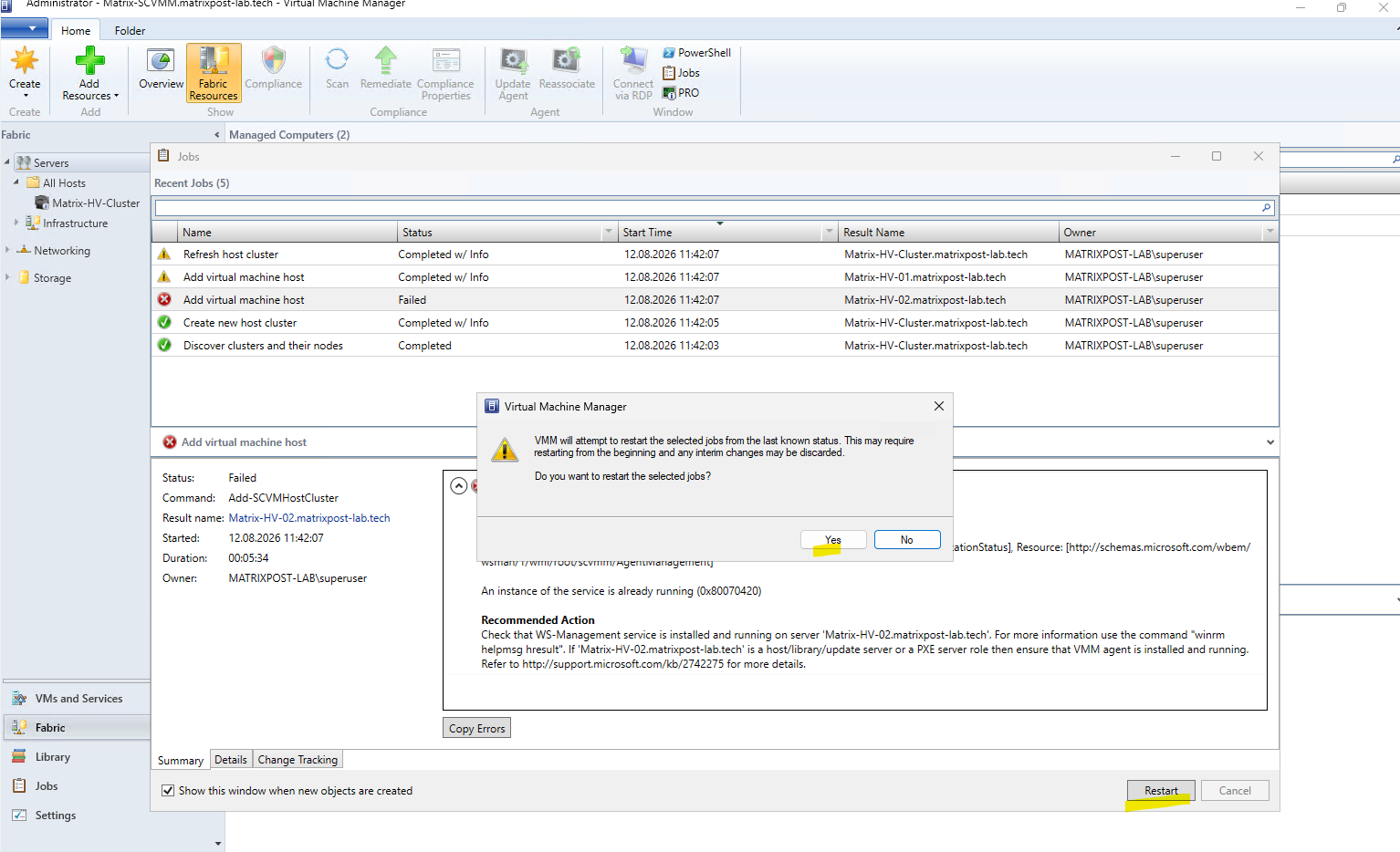This screenshot has height=852, width=1400.
Task: Collapse the Fabric navigation pane arrow
Action: [x=216, y=135]
